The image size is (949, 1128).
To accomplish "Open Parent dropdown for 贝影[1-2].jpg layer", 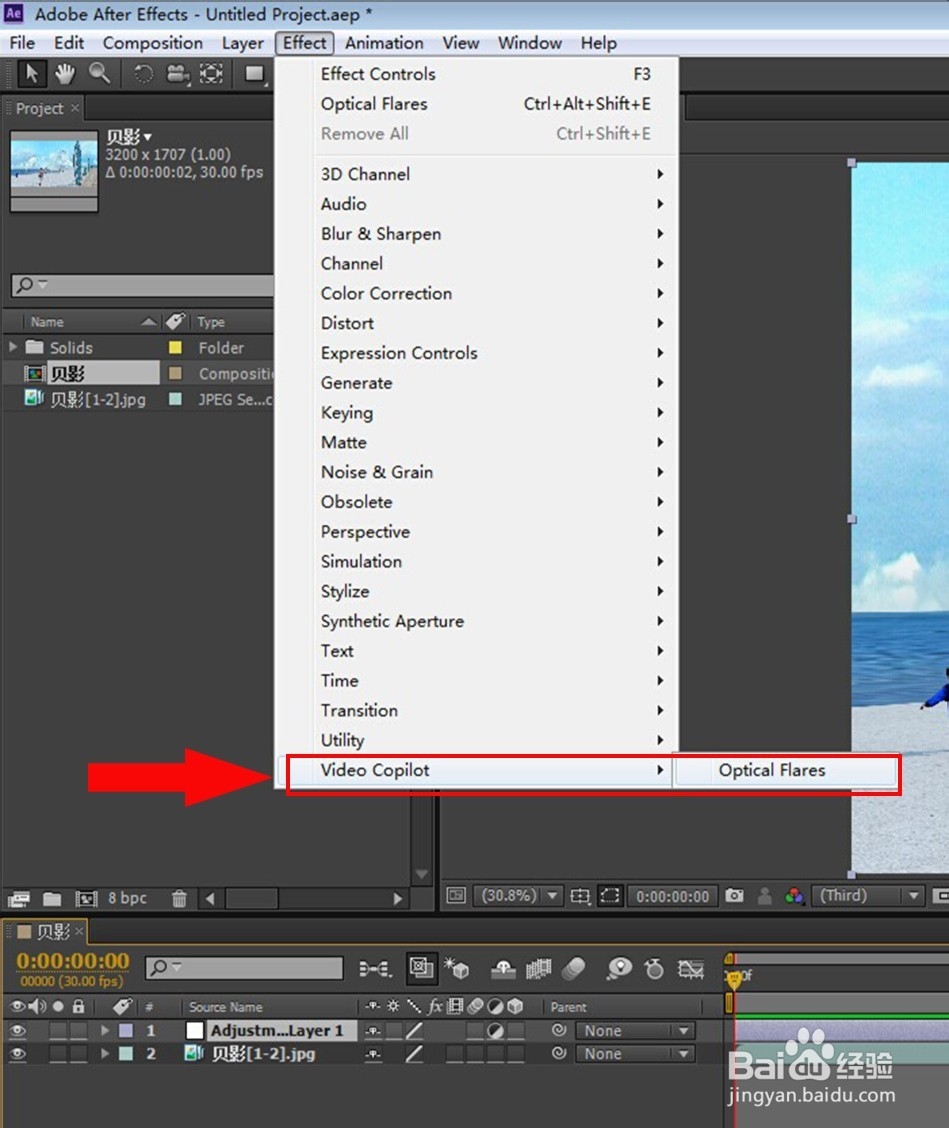I will (x=635, y=1054).
